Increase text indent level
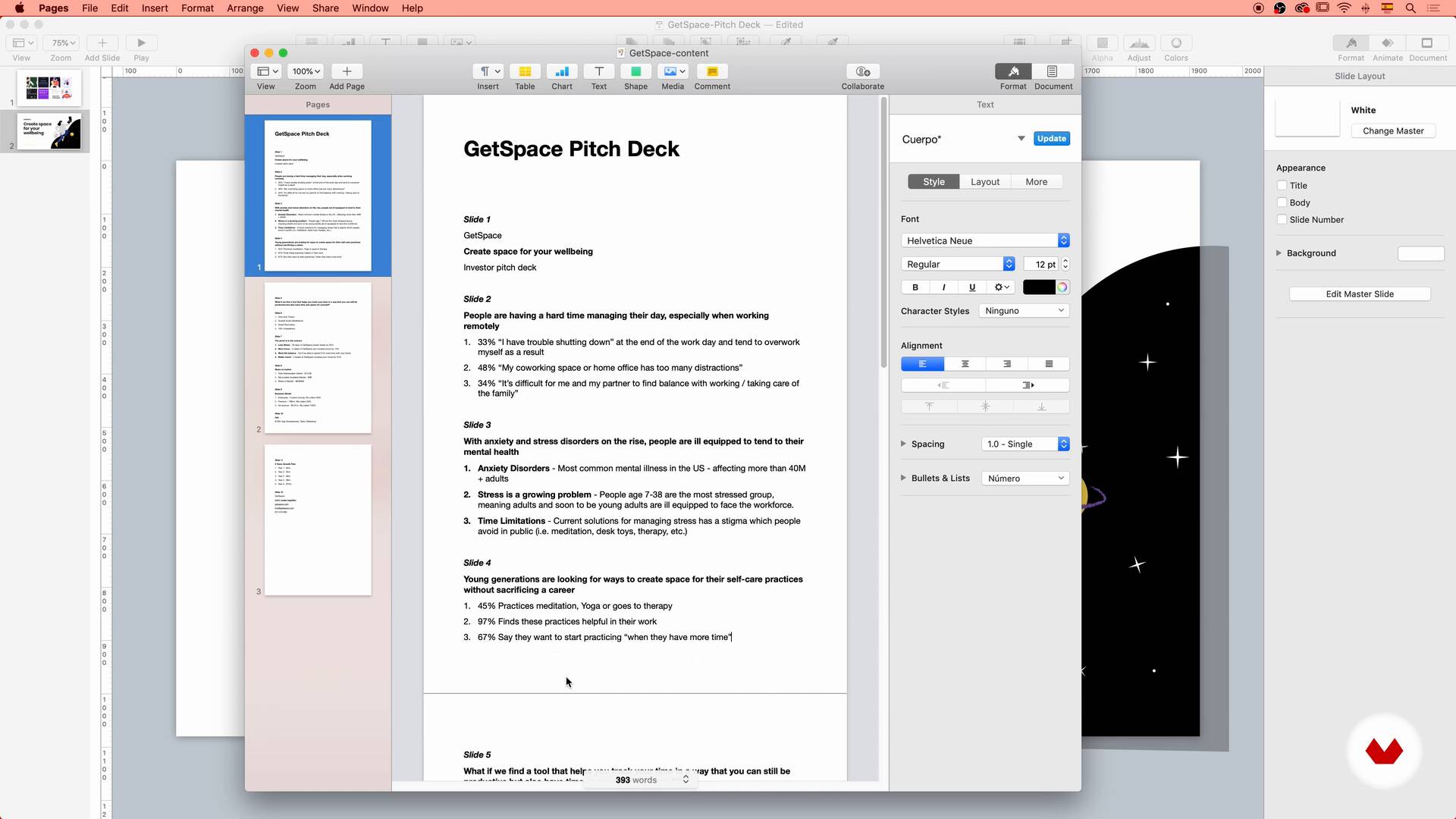Screen dimensions: 1456x819 1028,385
